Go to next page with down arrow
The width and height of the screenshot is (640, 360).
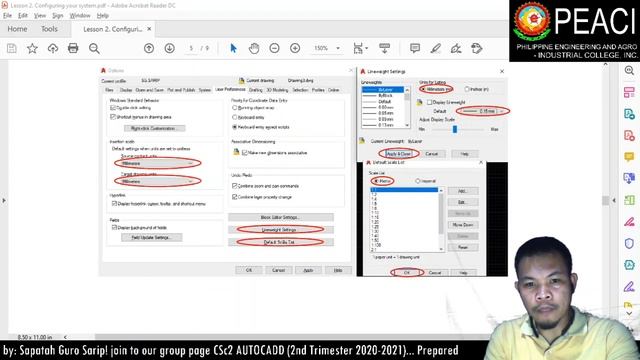pos(169,48)
